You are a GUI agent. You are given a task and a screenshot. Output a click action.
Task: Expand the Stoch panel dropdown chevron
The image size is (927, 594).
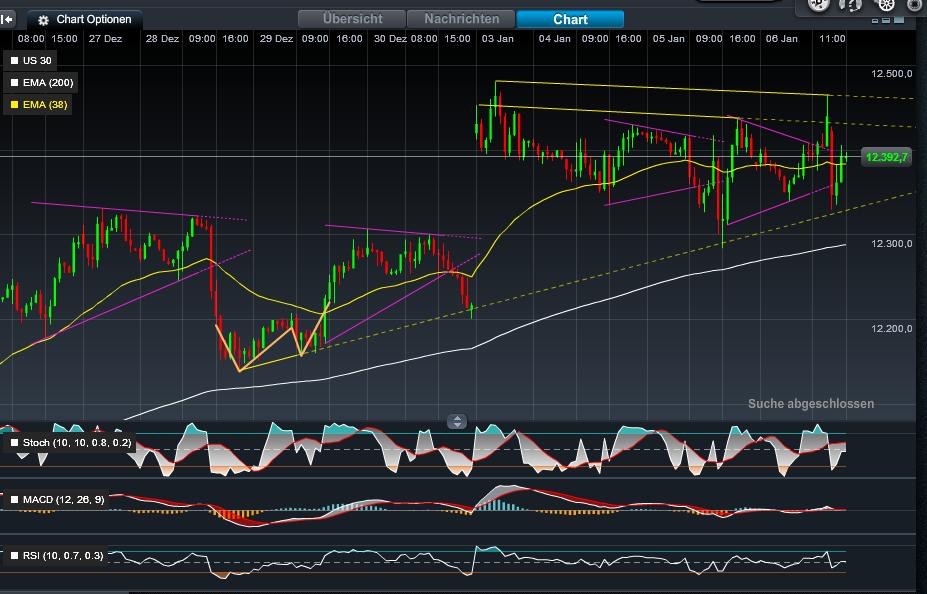[x=22, y=458]
